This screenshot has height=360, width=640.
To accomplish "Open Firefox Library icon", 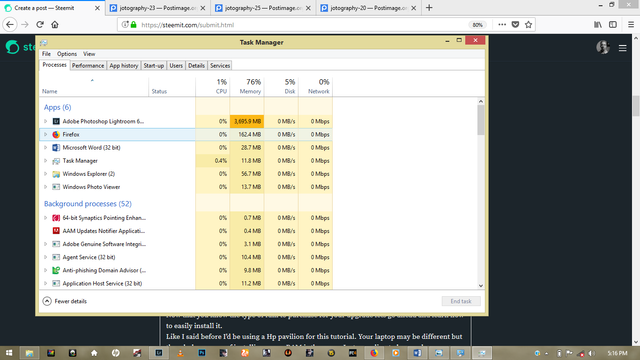I will [598, 25].
